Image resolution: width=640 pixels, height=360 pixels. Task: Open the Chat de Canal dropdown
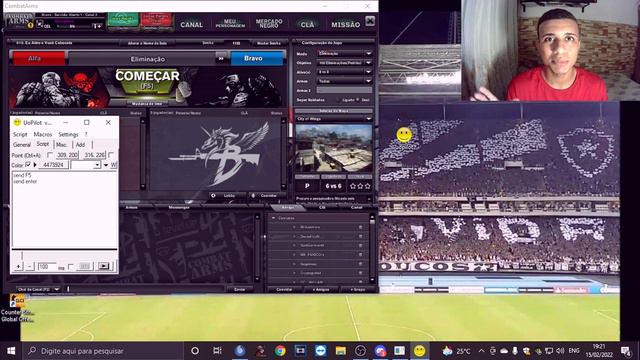(38, 289)
